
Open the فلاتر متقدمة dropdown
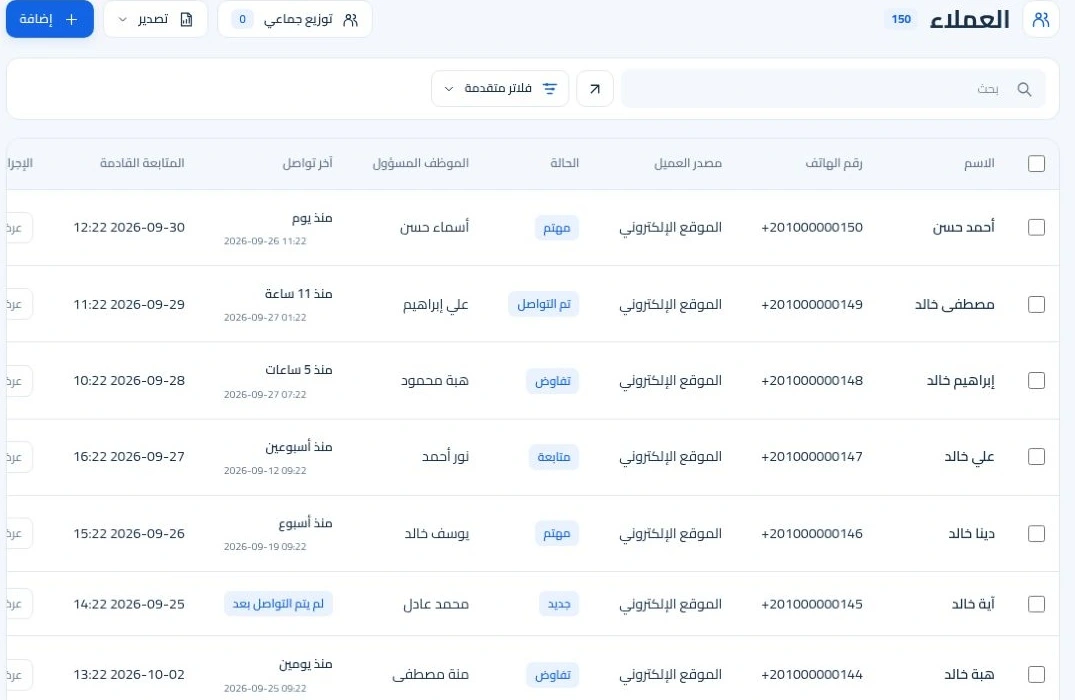point(500,88)
